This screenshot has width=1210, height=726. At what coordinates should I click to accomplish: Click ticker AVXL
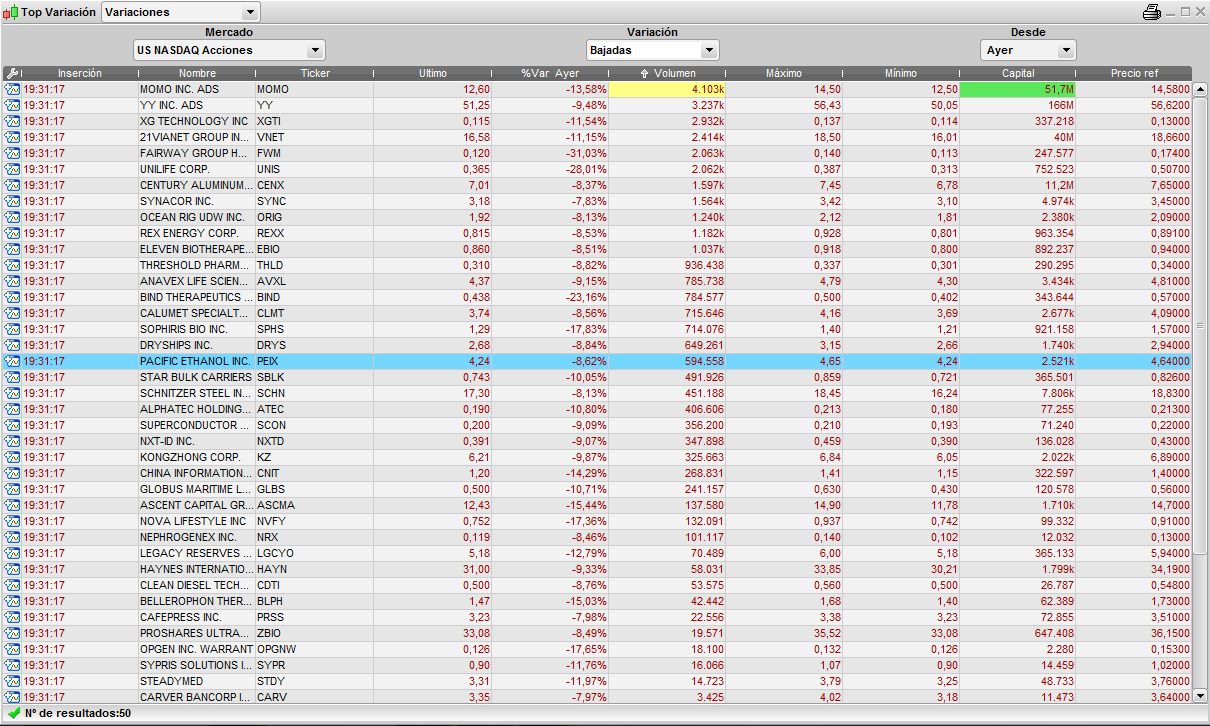pyautogui.click(x=271, y=281)
